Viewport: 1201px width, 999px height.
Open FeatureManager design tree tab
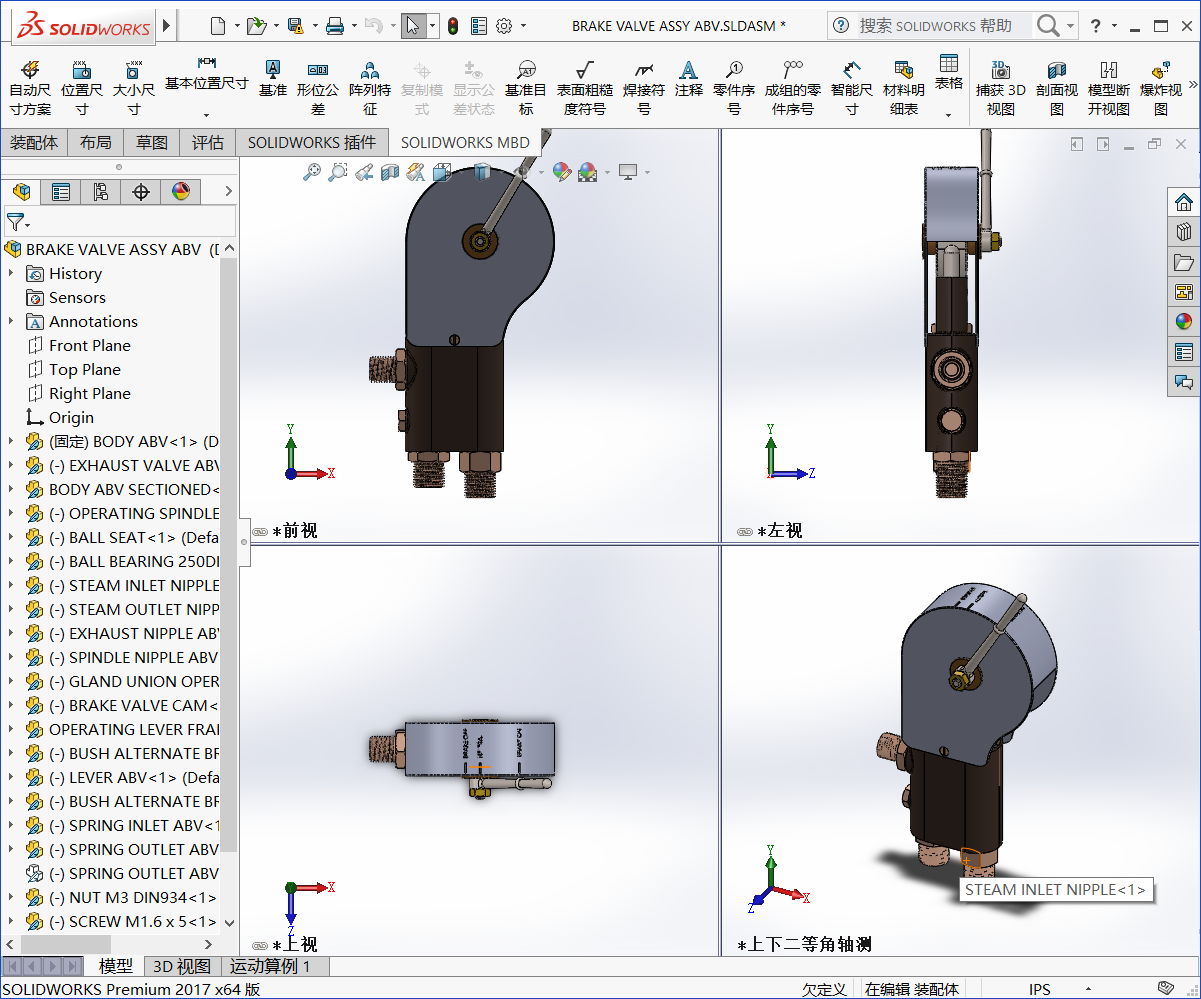21,191
